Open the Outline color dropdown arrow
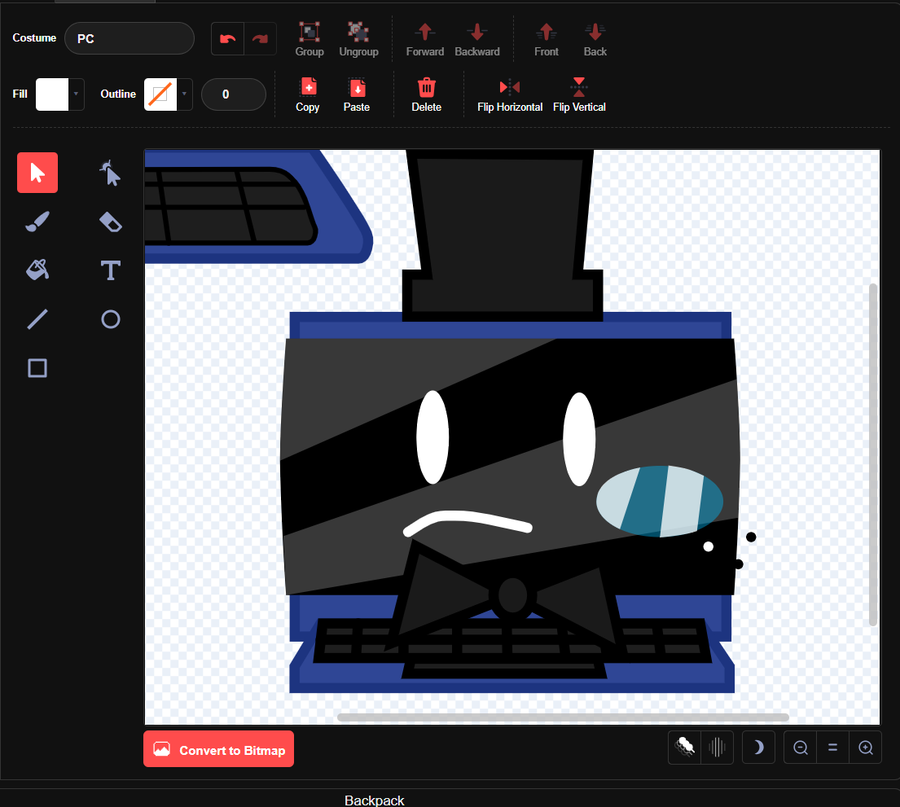 (184, 94)
